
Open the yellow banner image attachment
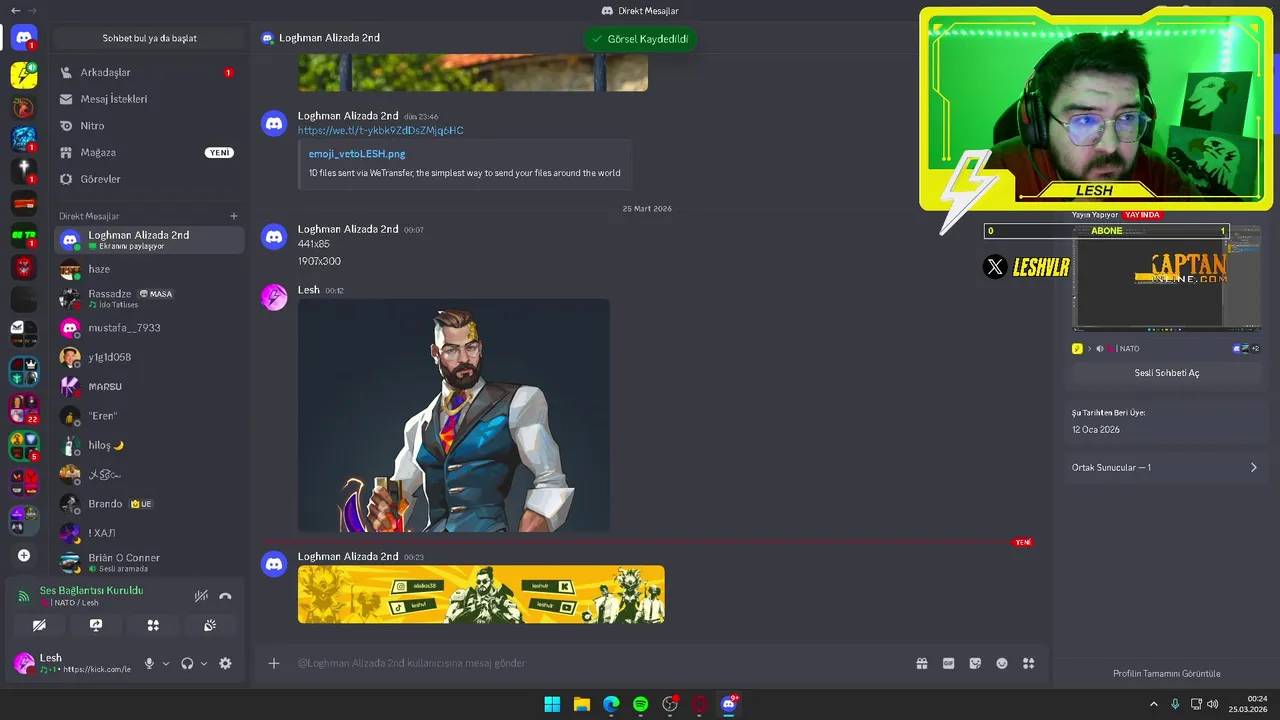[x=481, y=594]
